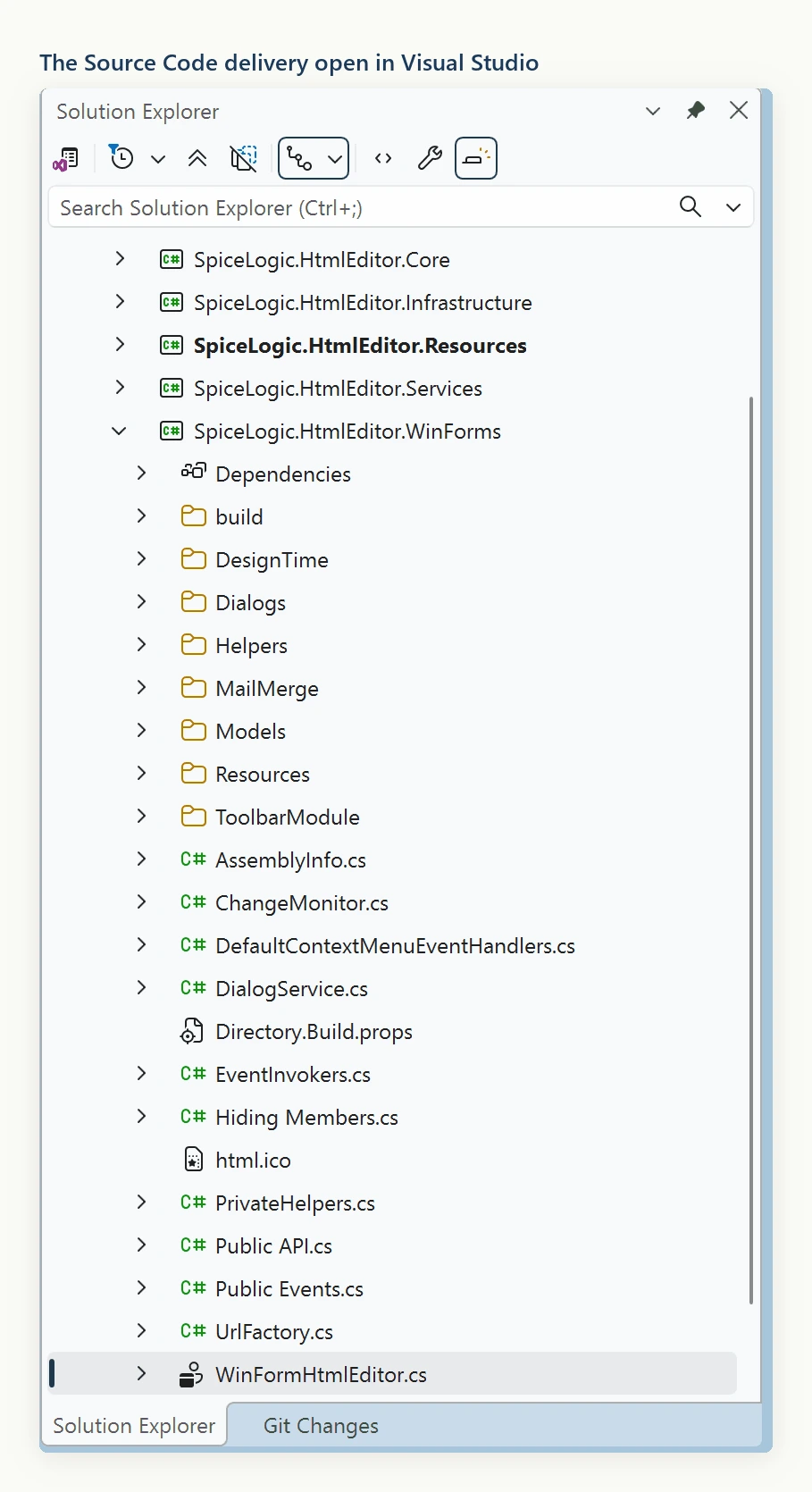Click the html.ico file icon

(x=193, y=1160)
